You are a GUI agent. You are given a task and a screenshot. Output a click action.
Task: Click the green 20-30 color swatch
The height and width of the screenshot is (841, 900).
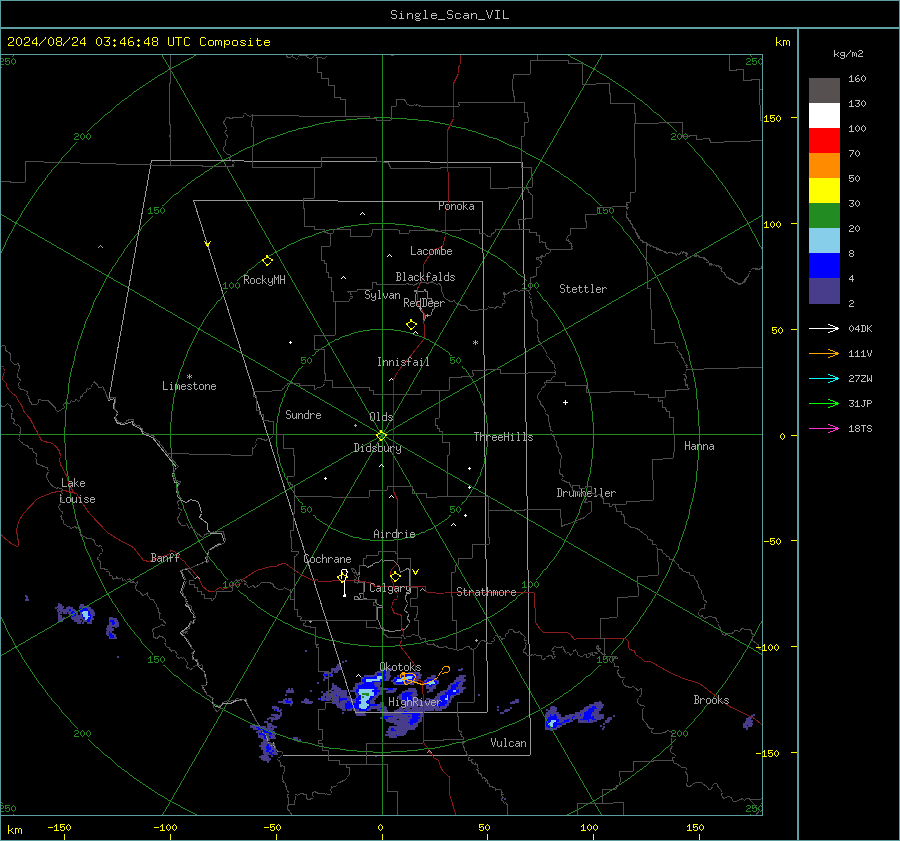(x=824, y=215)
